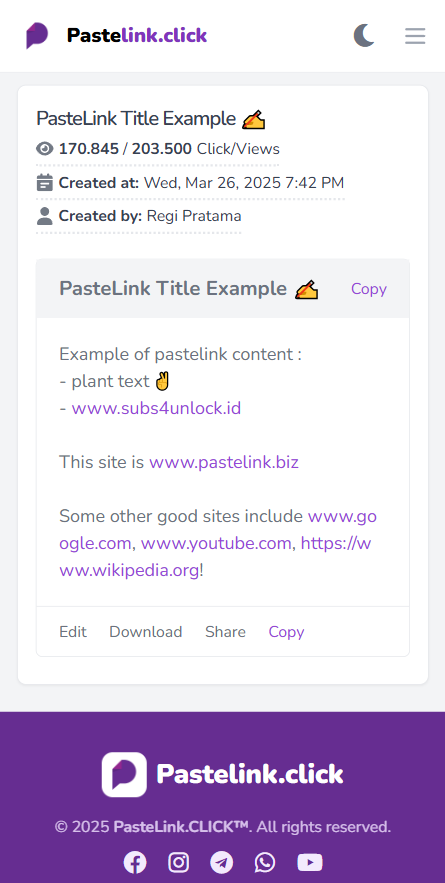Viewport: 445px width, 883px height.
Task: Open the hamburger navigation menu
Action: 415,36
